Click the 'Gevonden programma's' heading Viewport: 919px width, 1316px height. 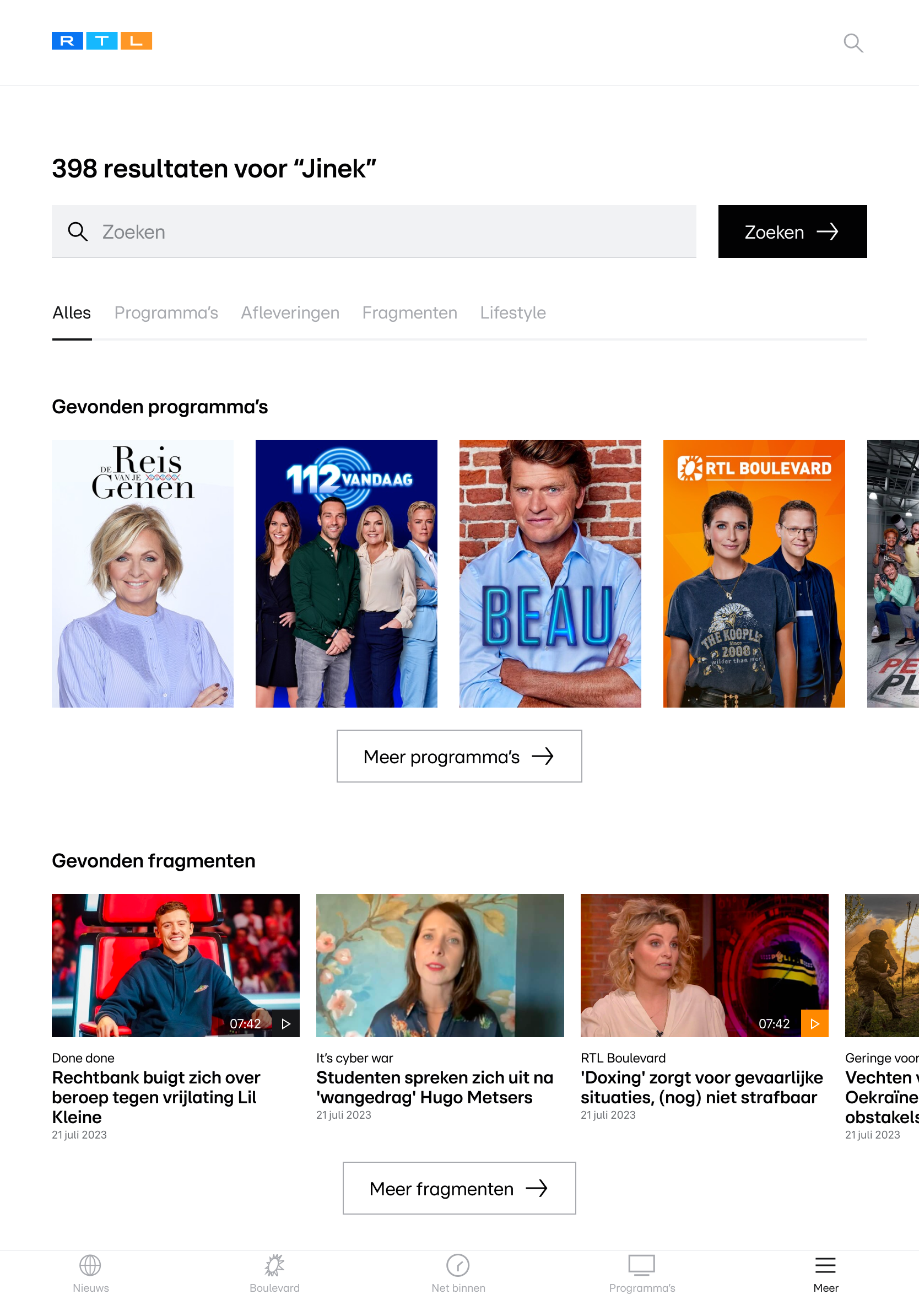point(160,407)
